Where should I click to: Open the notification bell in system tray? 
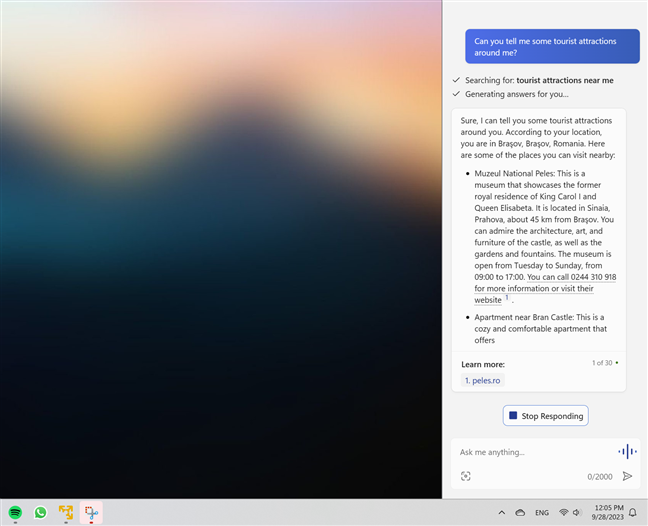(x=632, y=512)
